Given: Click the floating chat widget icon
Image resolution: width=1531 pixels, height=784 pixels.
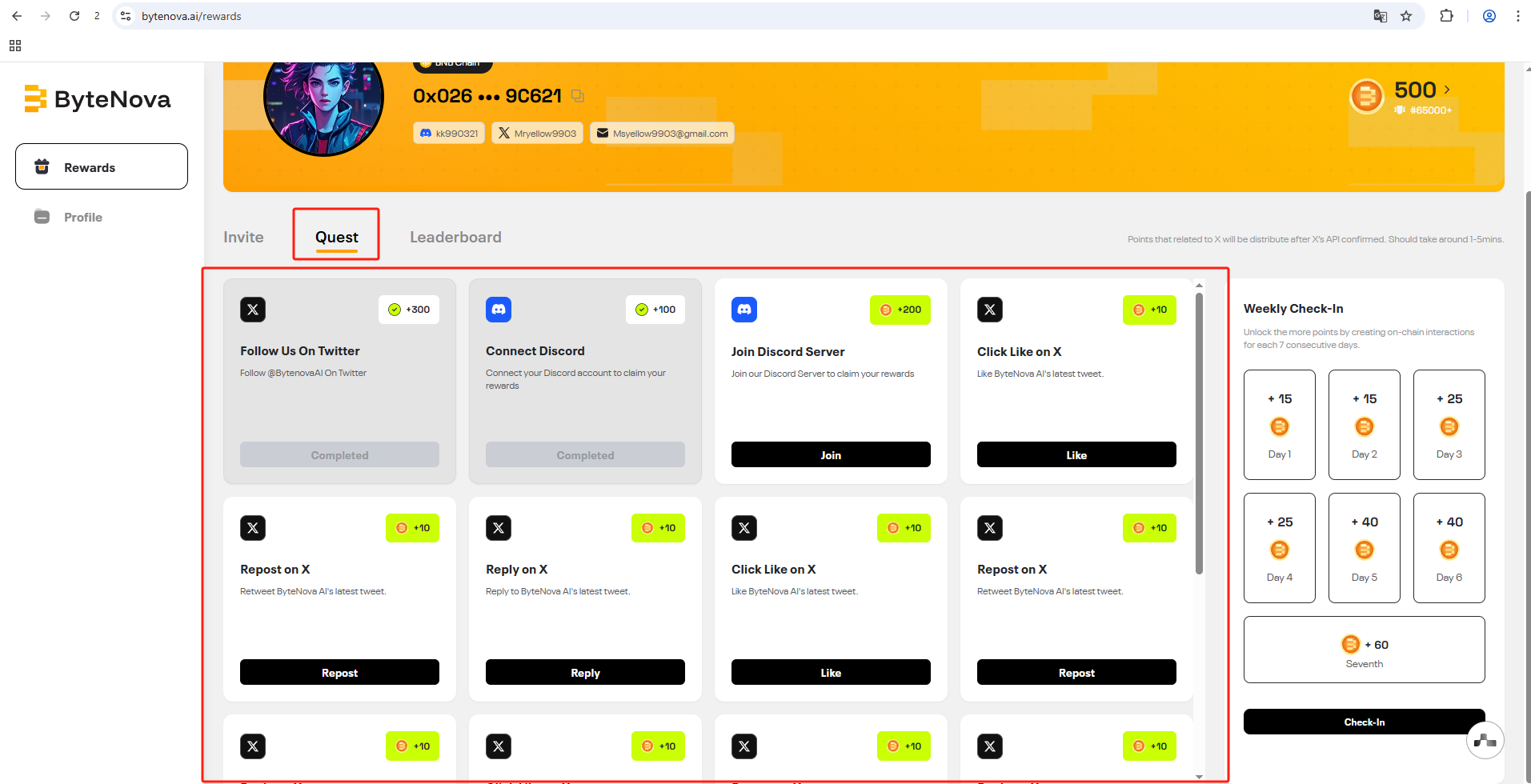Looking at the screenshot, I should [1485, 741].
